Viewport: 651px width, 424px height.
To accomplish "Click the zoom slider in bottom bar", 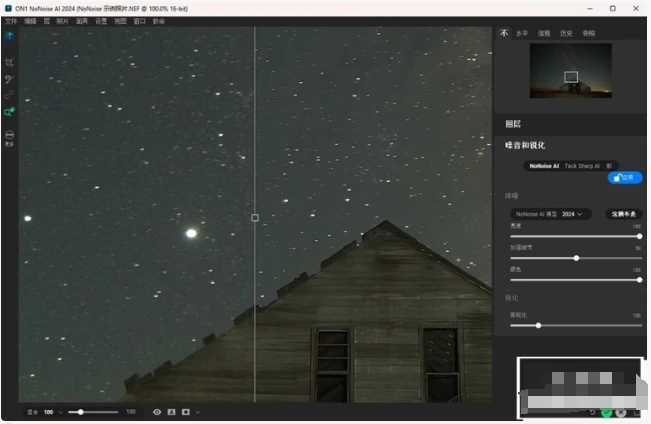I will (x=93, y=412).
